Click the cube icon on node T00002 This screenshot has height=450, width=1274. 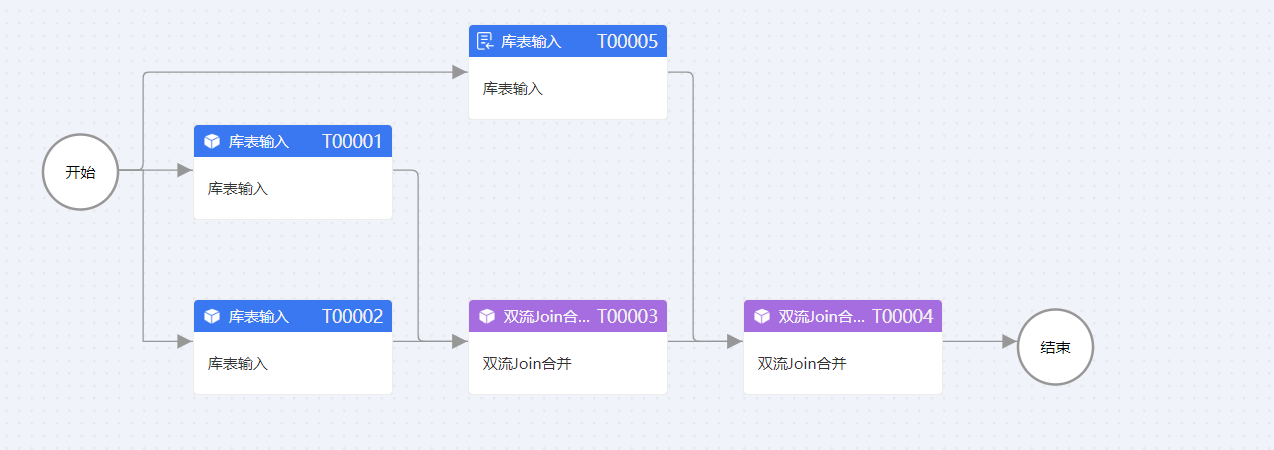211,316
